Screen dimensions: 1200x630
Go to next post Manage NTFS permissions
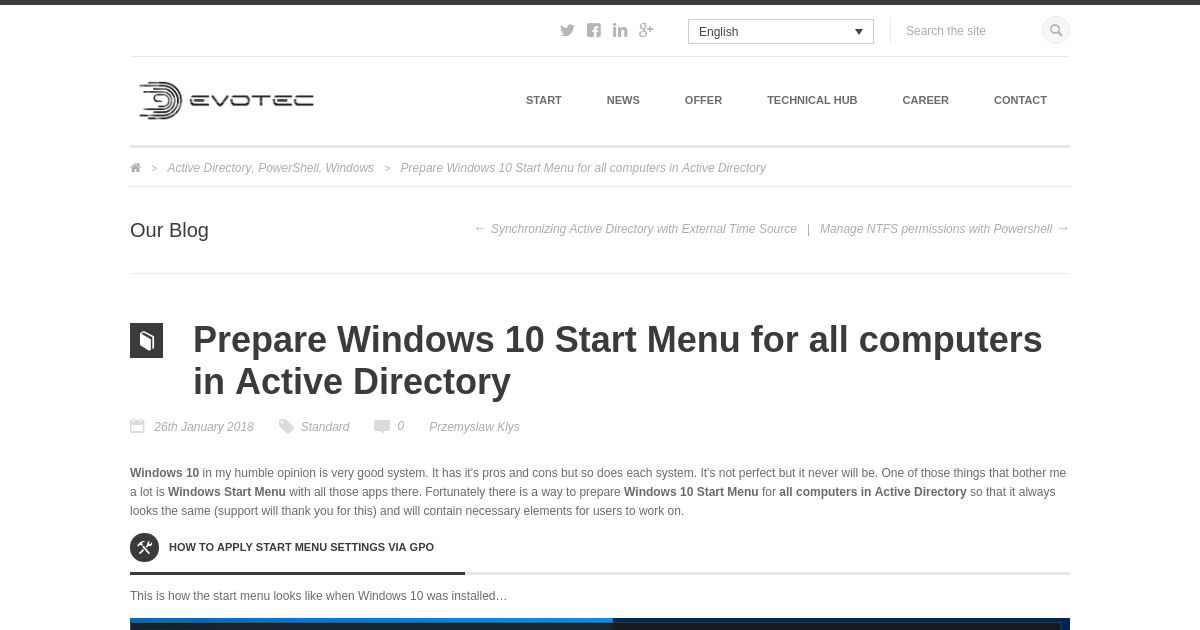pyautogui.click(x=945, y=229)
